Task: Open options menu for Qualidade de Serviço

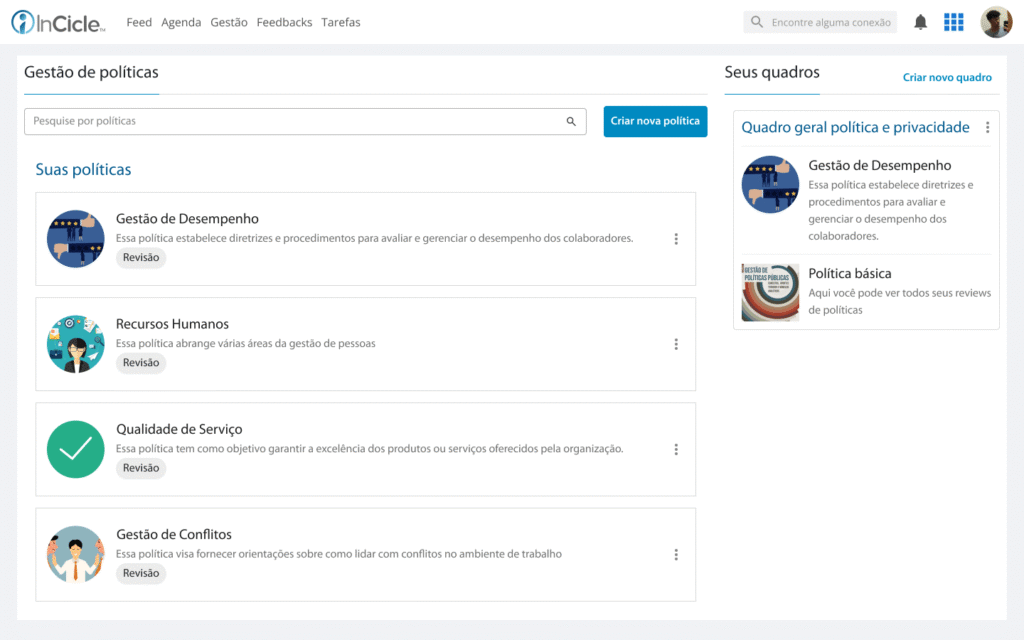Action: 676,449
